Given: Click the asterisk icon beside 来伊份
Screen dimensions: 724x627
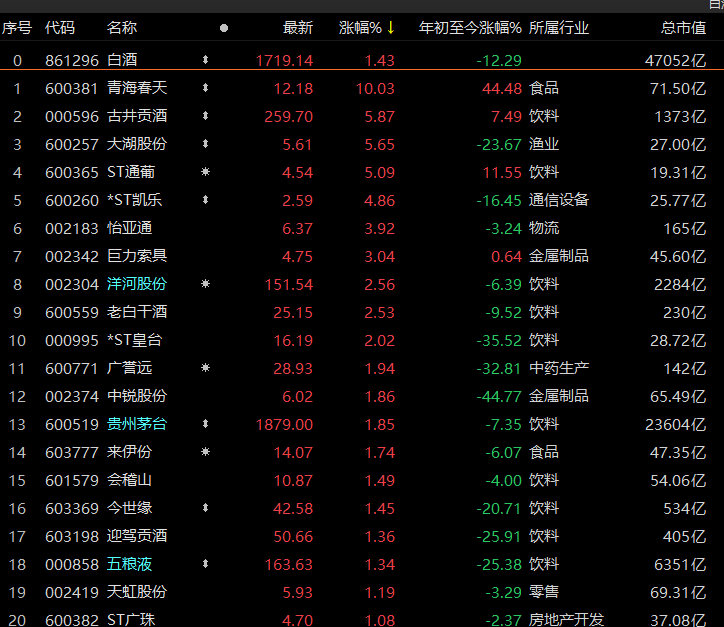Looking at the screenshot, I should click(x=206, y=452).
